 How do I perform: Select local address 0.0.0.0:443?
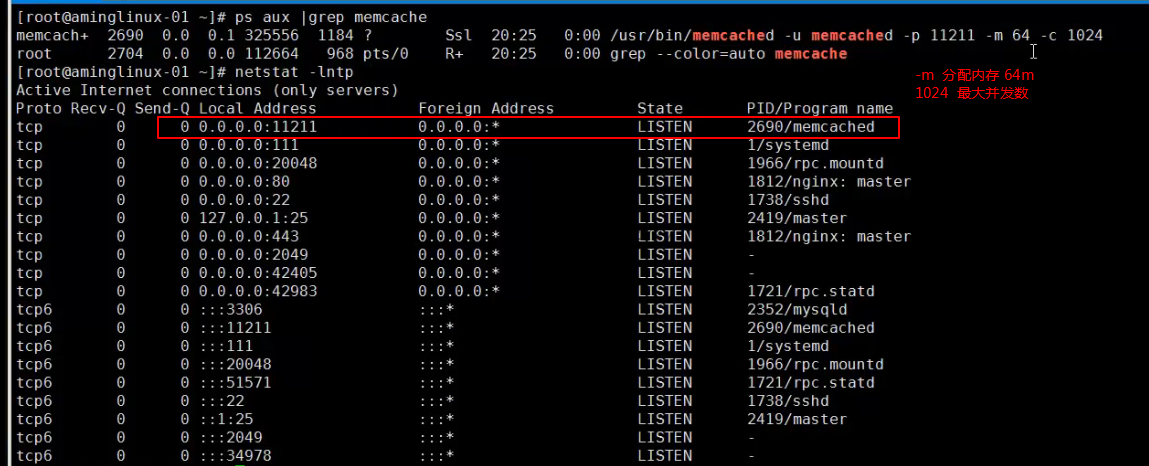click(x=248, y=237)
